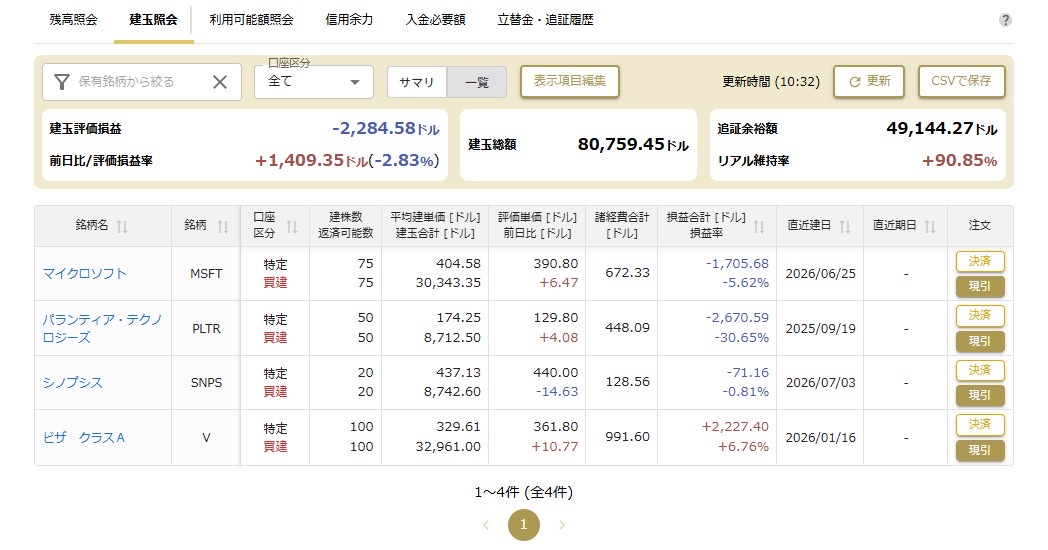Click 決済 for マイクロソフト row
This screenshot has height=550, width=1048.
pyautogui.click(x=980, y=261)
